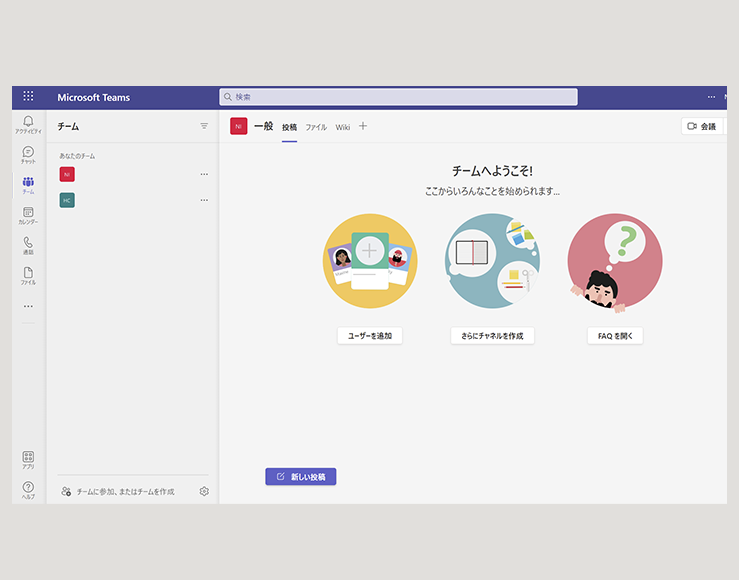The width and height of the screenshot is (739, 580).
Task: Select the Teams icon in sidebar
Action: (x=28, y=184)
